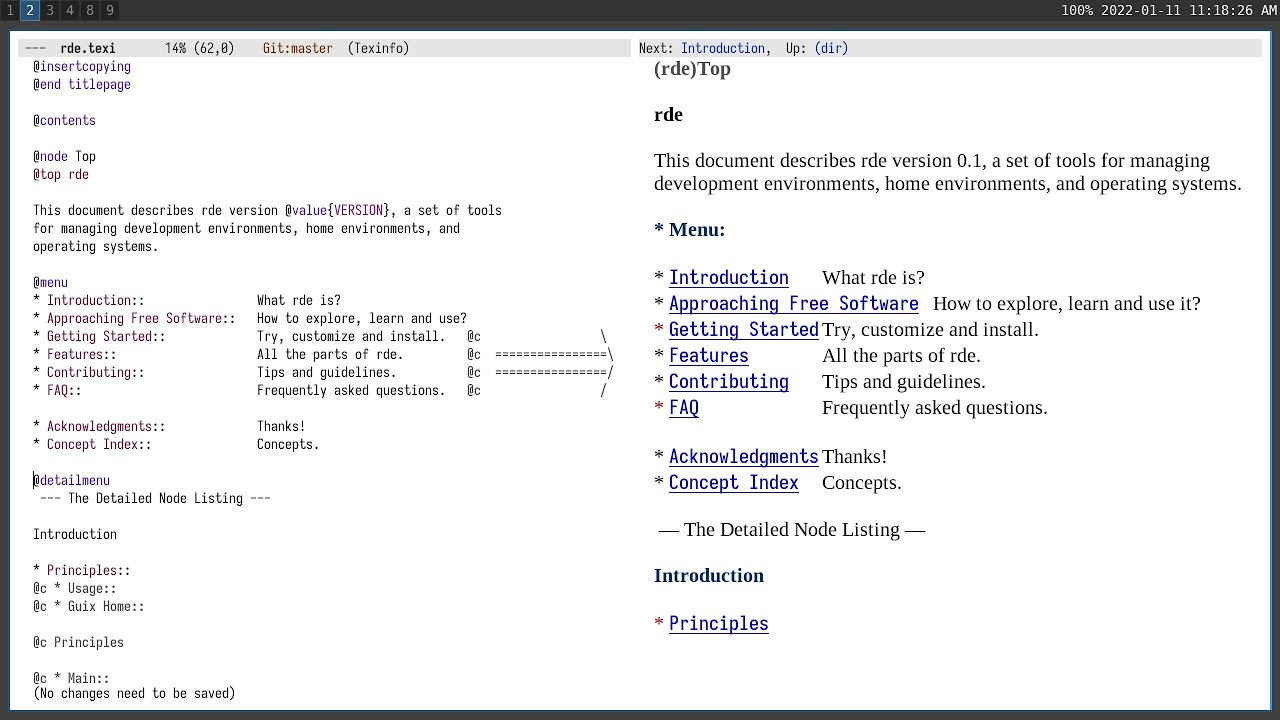
Task: Place cursor on the @menu line
Action: tap(50, 283)
